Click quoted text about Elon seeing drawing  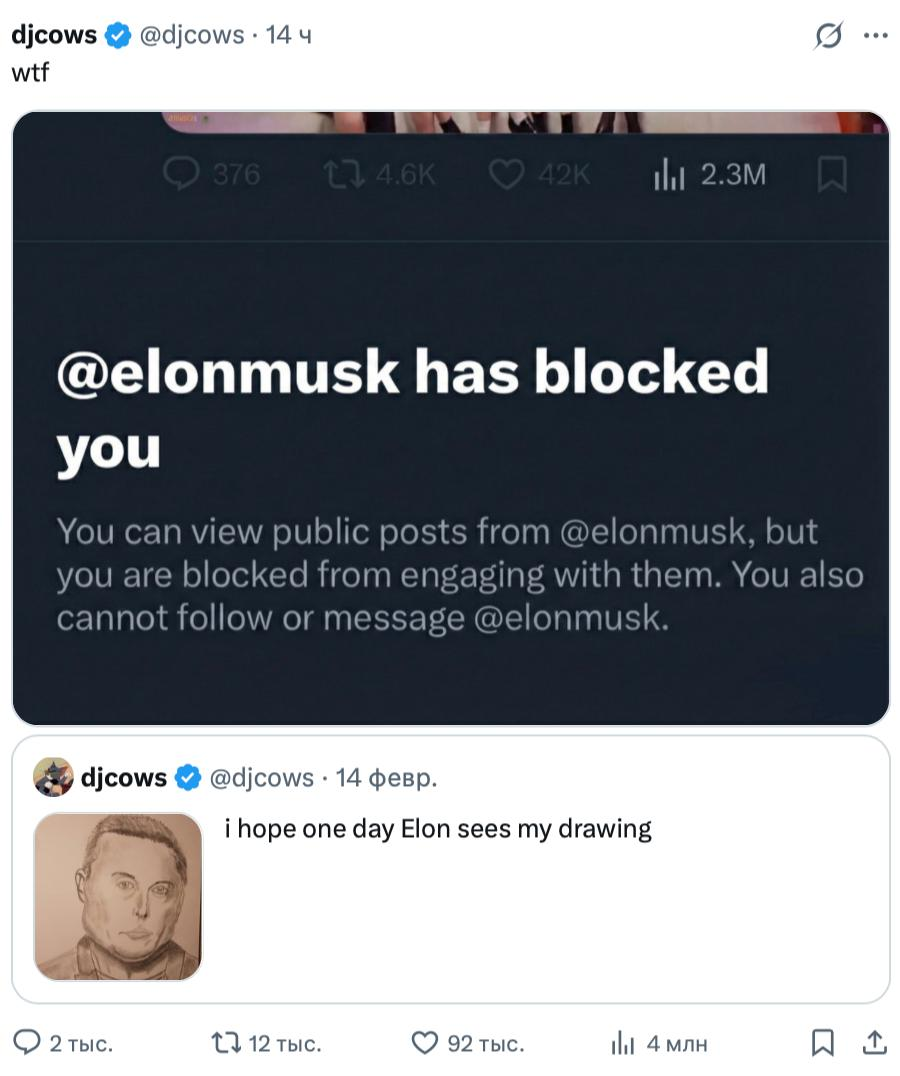point(437,828)
